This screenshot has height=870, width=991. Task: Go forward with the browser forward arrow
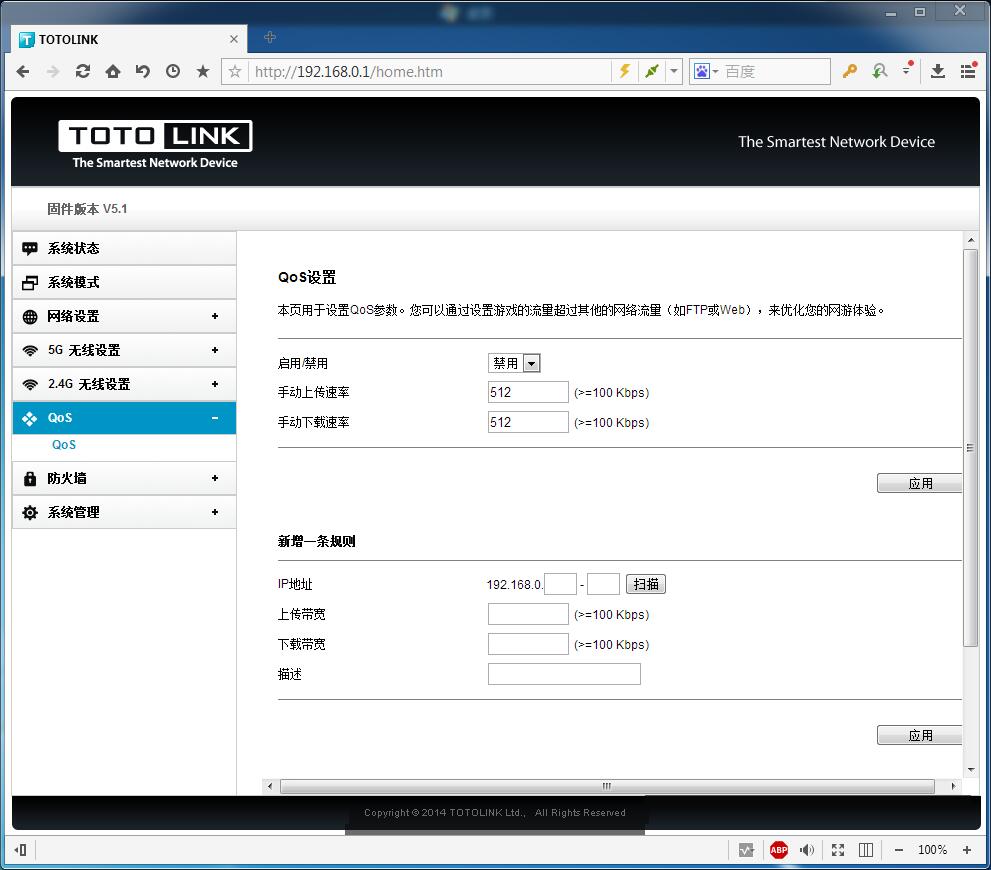coord(53,71)
